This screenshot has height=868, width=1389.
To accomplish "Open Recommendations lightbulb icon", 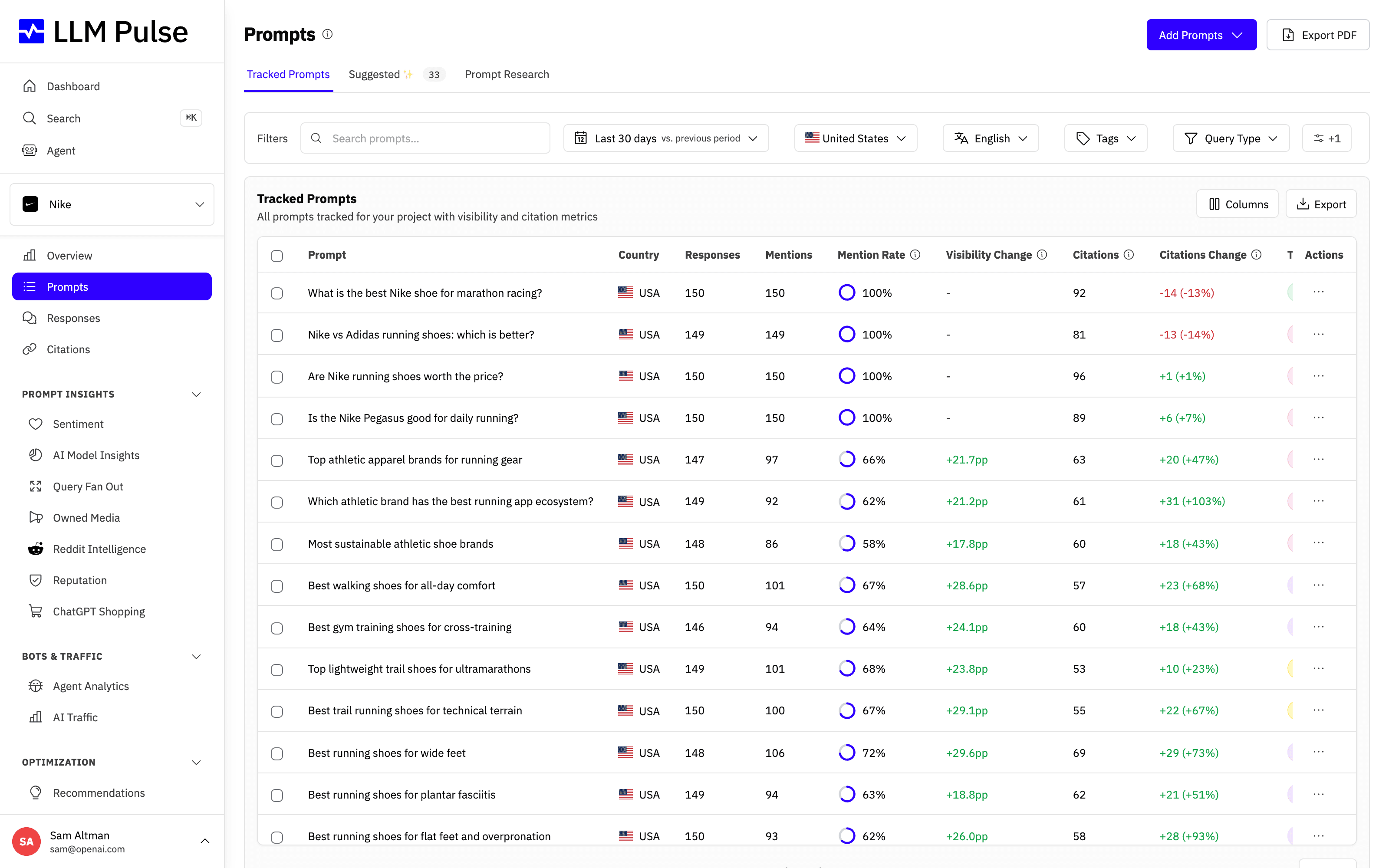I will point(36,793).
